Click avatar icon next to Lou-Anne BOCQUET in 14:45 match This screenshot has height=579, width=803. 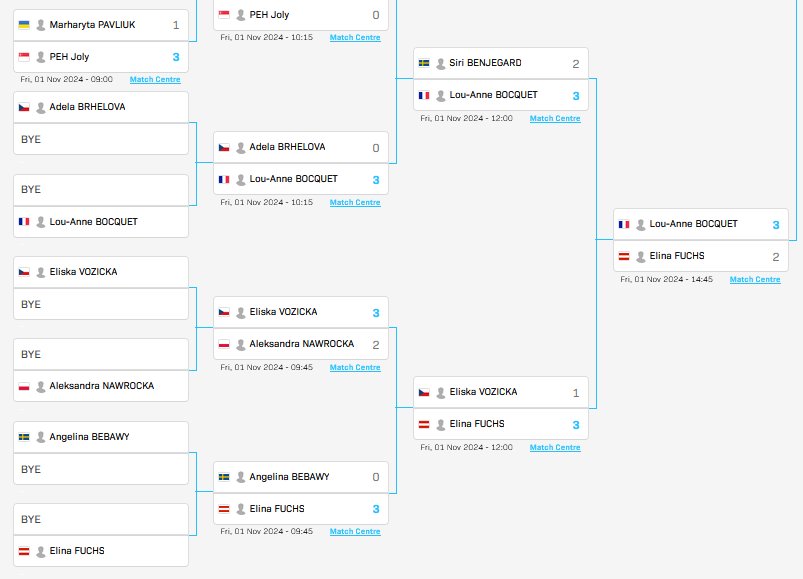[x=641, y=225]
